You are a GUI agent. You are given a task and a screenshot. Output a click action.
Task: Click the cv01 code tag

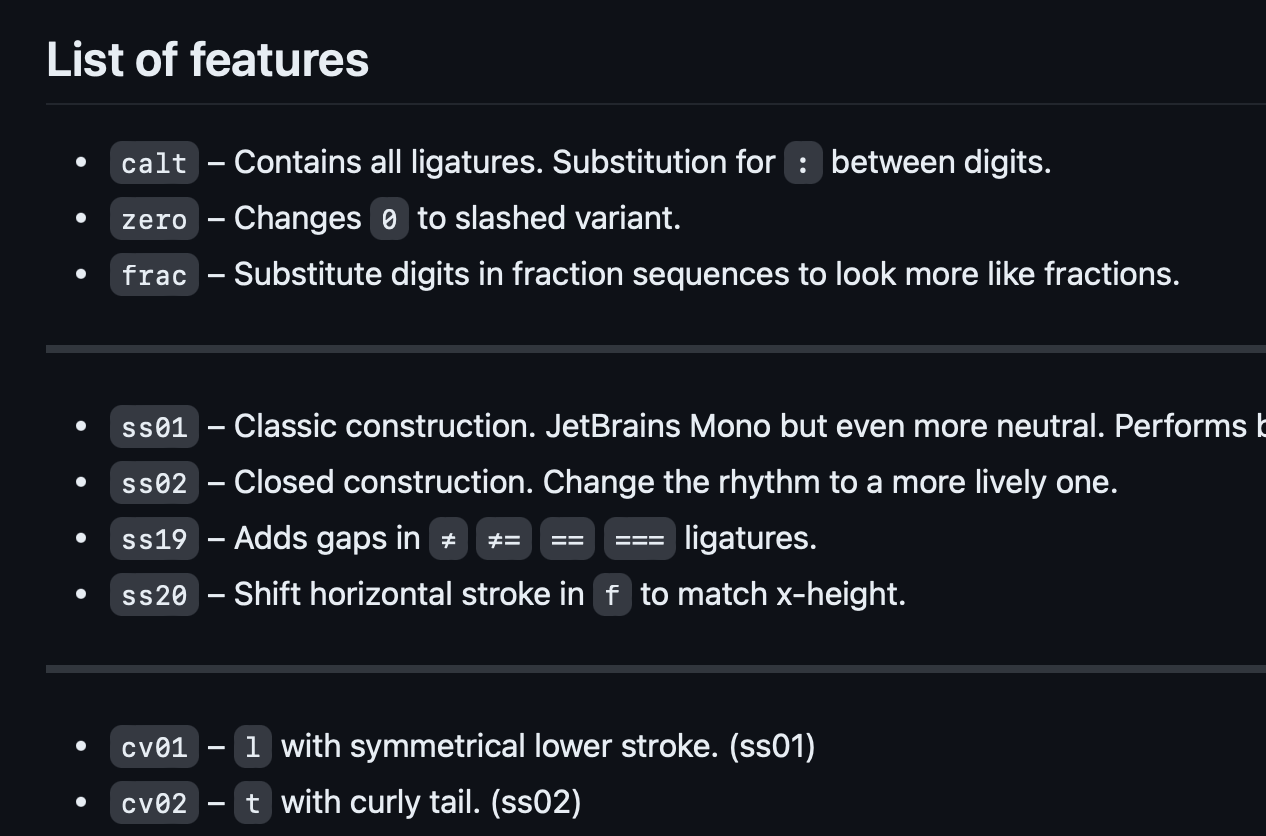coord(154,747)
